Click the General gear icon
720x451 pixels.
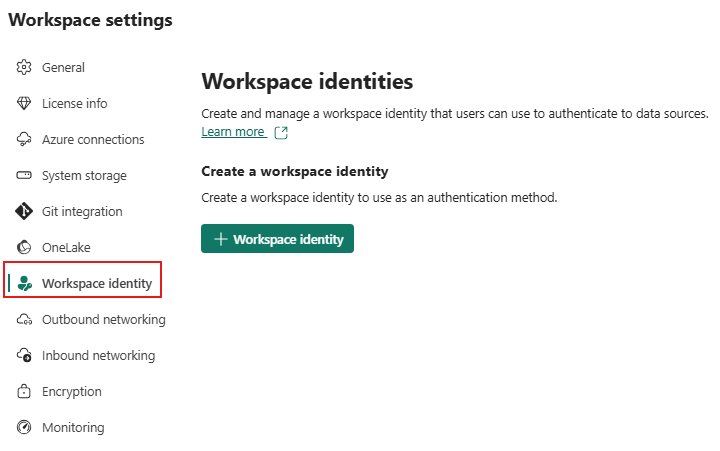coord(24,68)
